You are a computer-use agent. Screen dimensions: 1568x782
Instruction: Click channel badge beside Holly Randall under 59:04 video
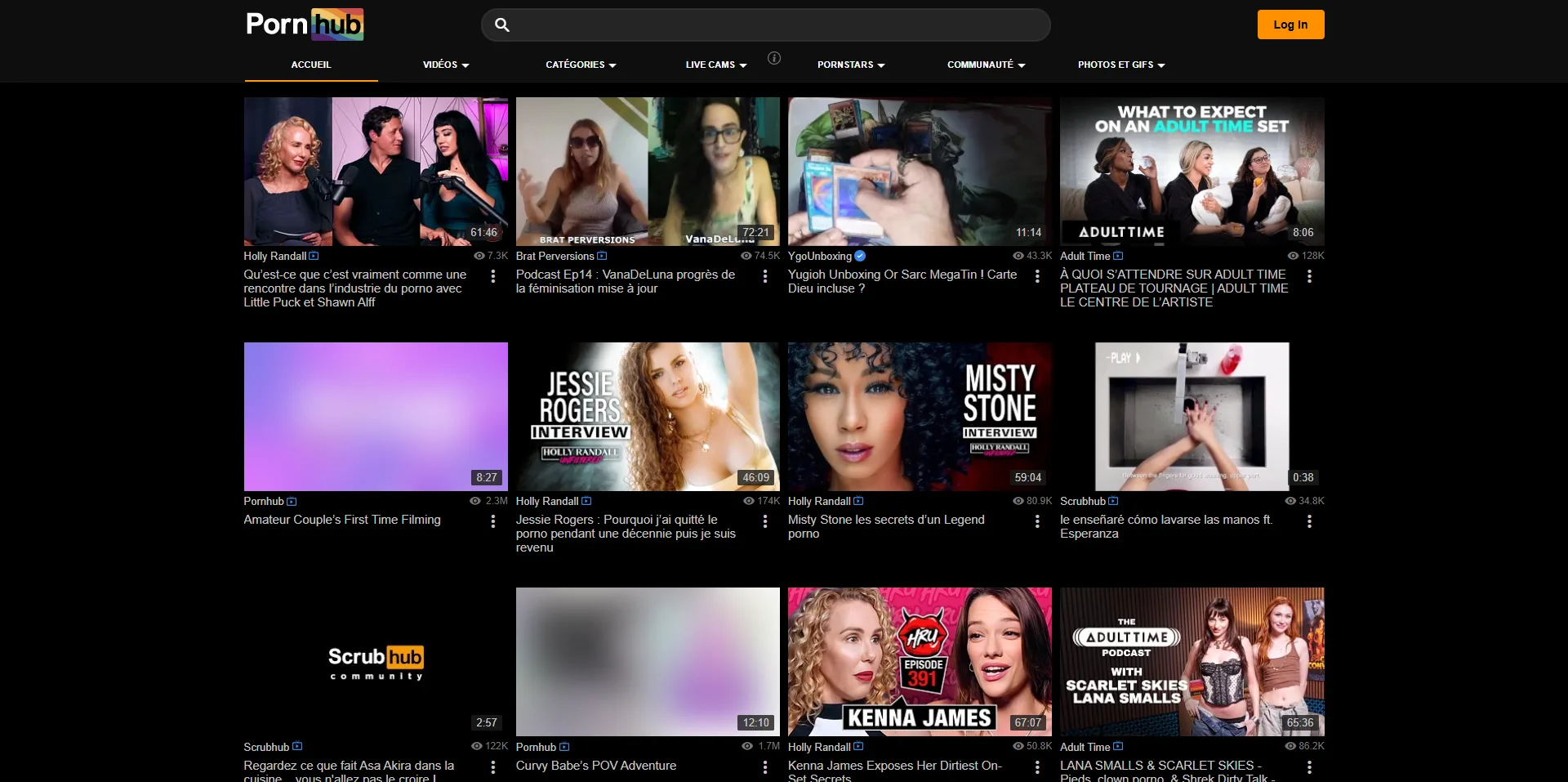[x=858, y=501]
